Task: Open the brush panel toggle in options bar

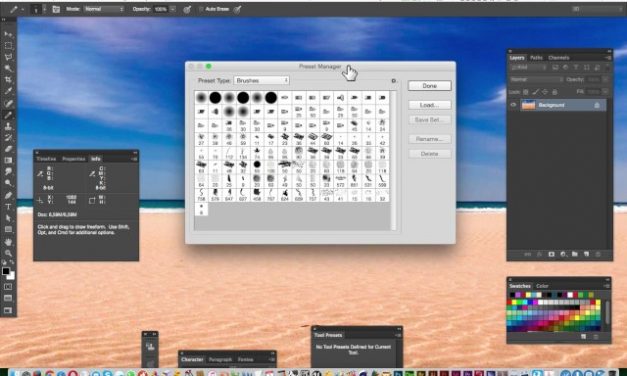Action: (x=56, y=9)
